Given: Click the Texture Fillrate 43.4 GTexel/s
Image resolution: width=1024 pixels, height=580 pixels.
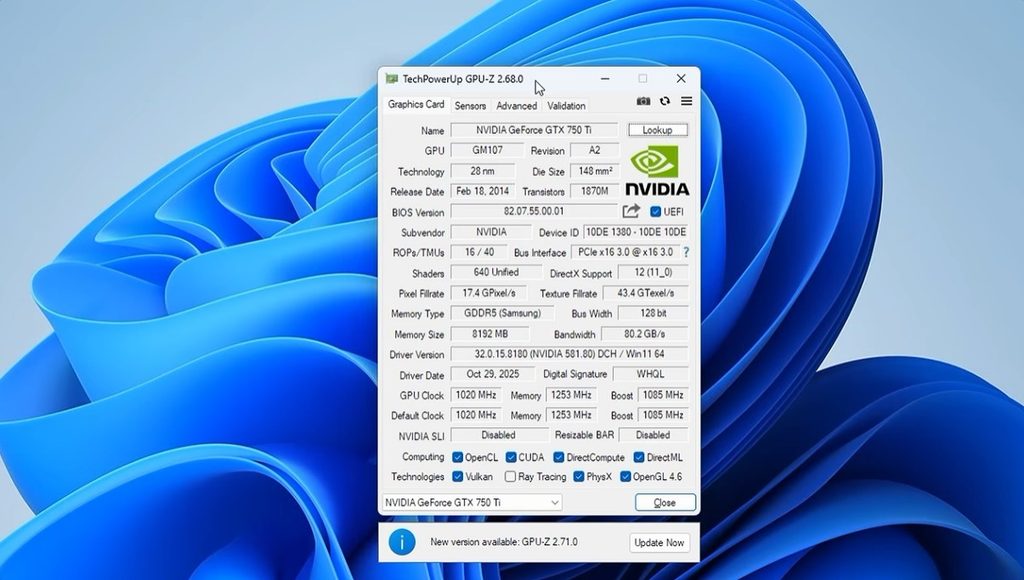Looking at the screenshot, I should tap(646, 293).
